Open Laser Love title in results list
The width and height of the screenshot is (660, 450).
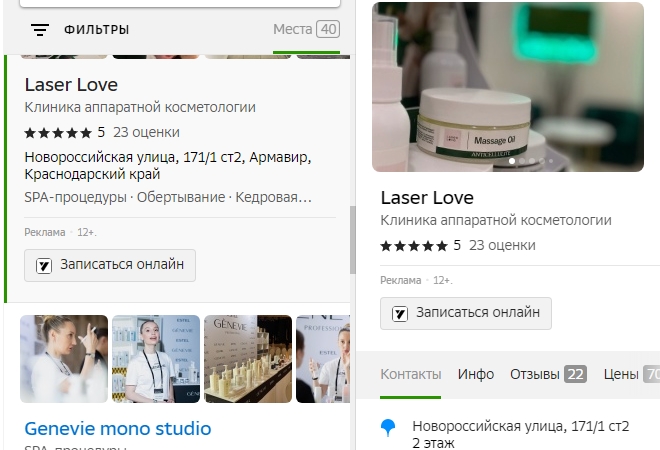click(71, 85)
